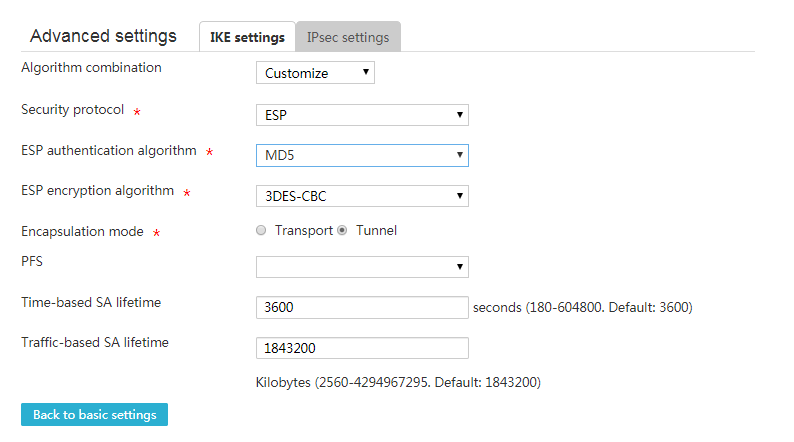Image resolution: width=794 pixels, height=442 pixels.
Task: Open the Algorithm combination dropdown
Action: (x=315, y=73)
